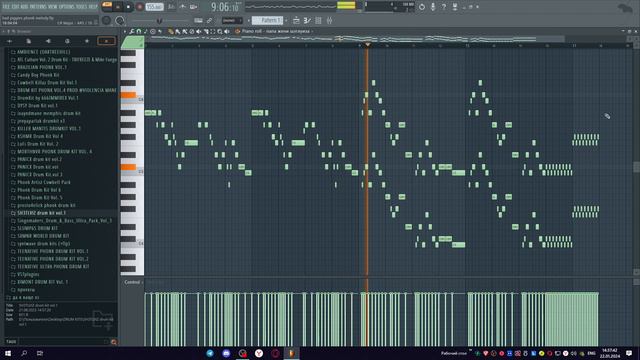Adjust the master pitch knob

(x=120, y=20)
